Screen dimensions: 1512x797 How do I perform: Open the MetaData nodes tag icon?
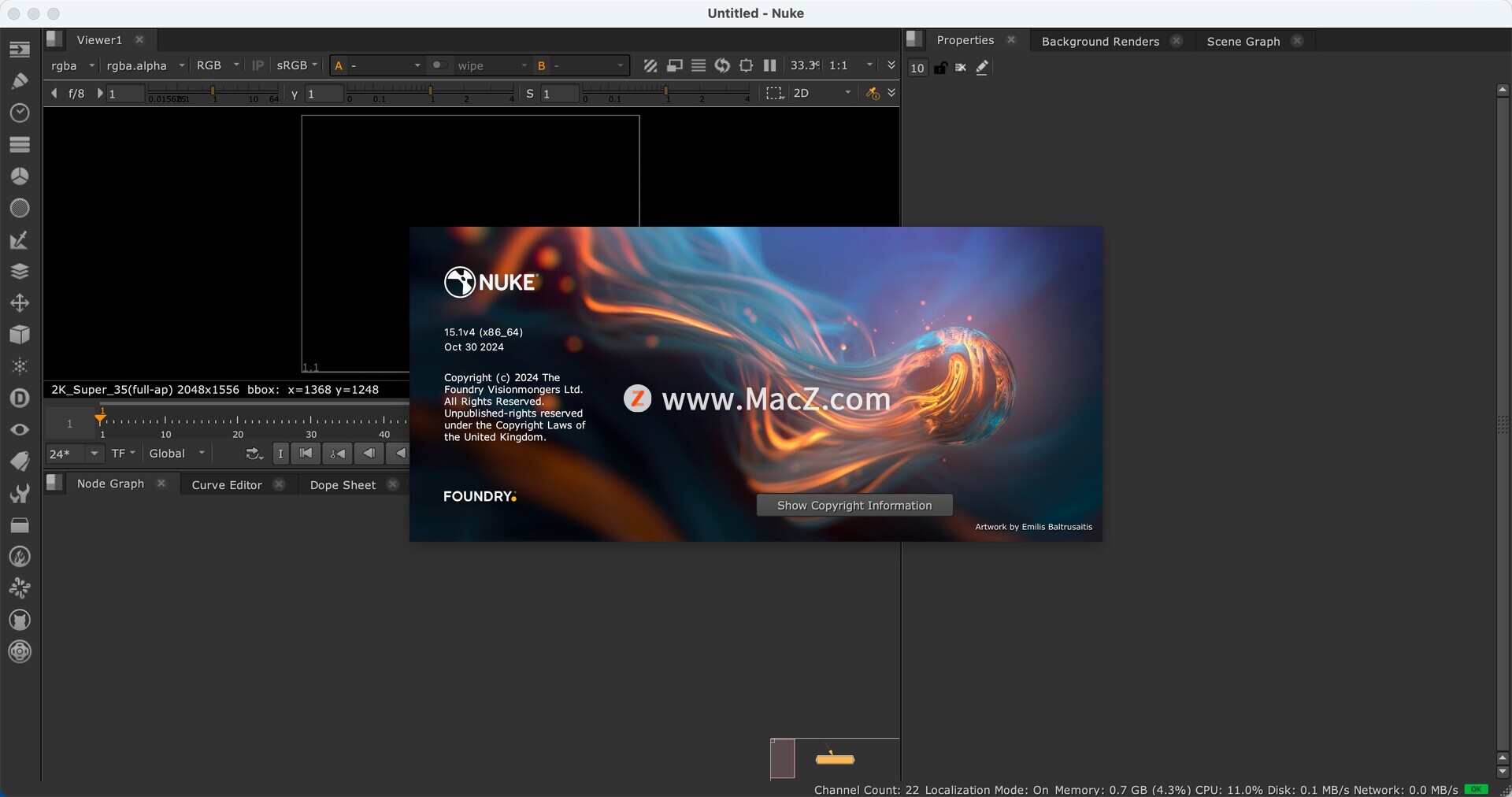[x=20, y=462]
